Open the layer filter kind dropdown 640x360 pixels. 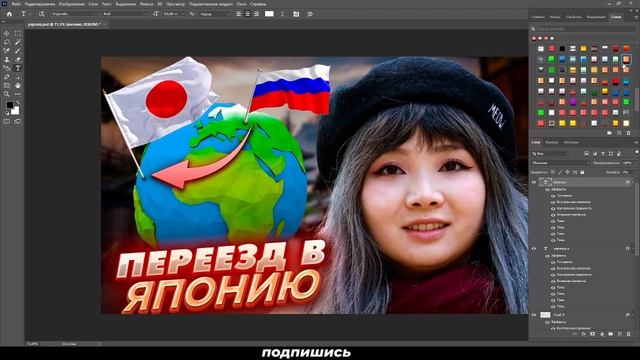pos(551,153)
